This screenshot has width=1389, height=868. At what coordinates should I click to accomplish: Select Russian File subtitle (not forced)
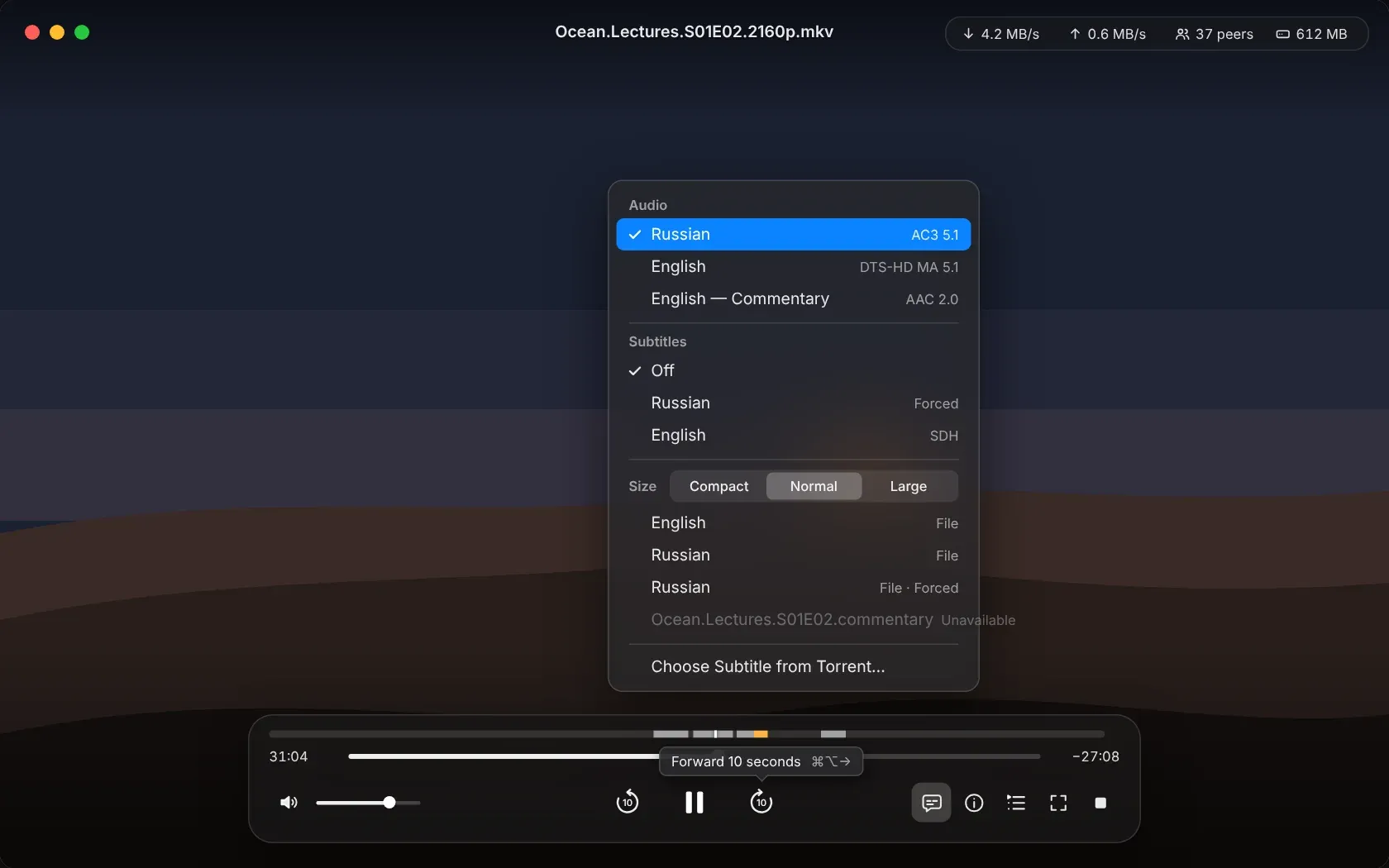pyautogui.click(x=794, y=555)
